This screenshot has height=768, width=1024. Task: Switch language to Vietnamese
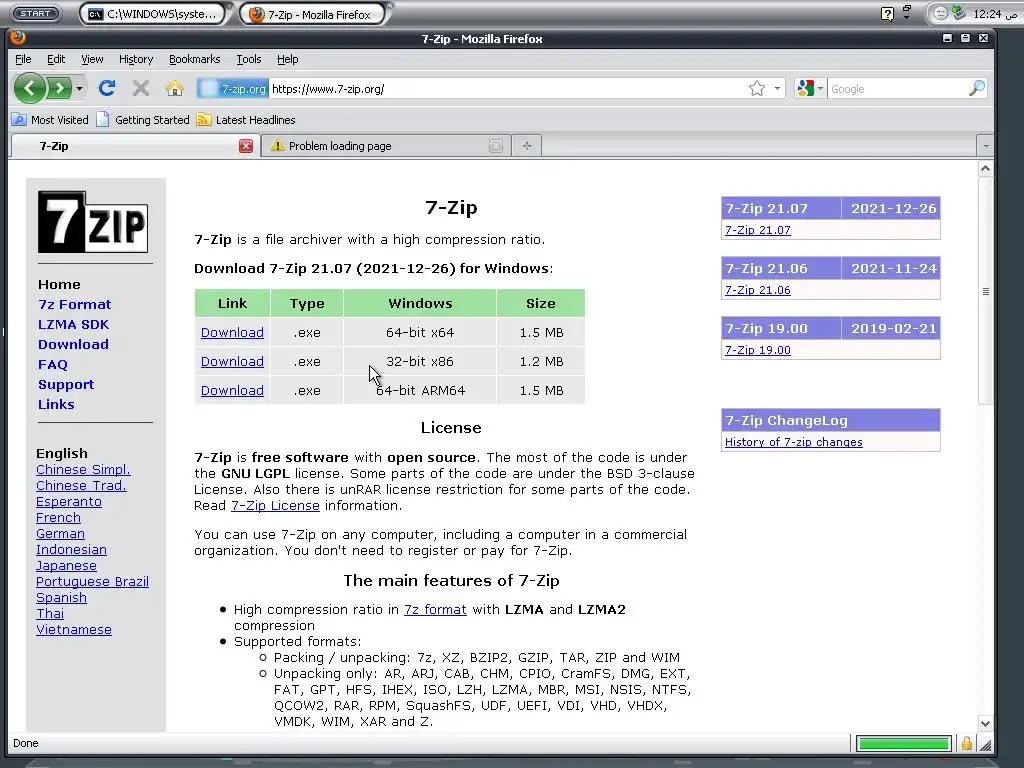74,630
